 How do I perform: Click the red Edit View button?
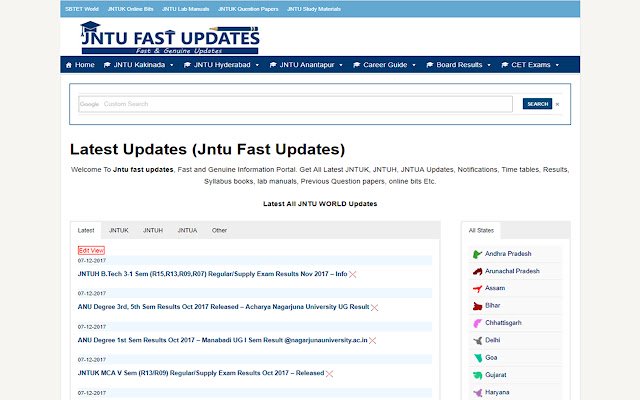[91, 251]
